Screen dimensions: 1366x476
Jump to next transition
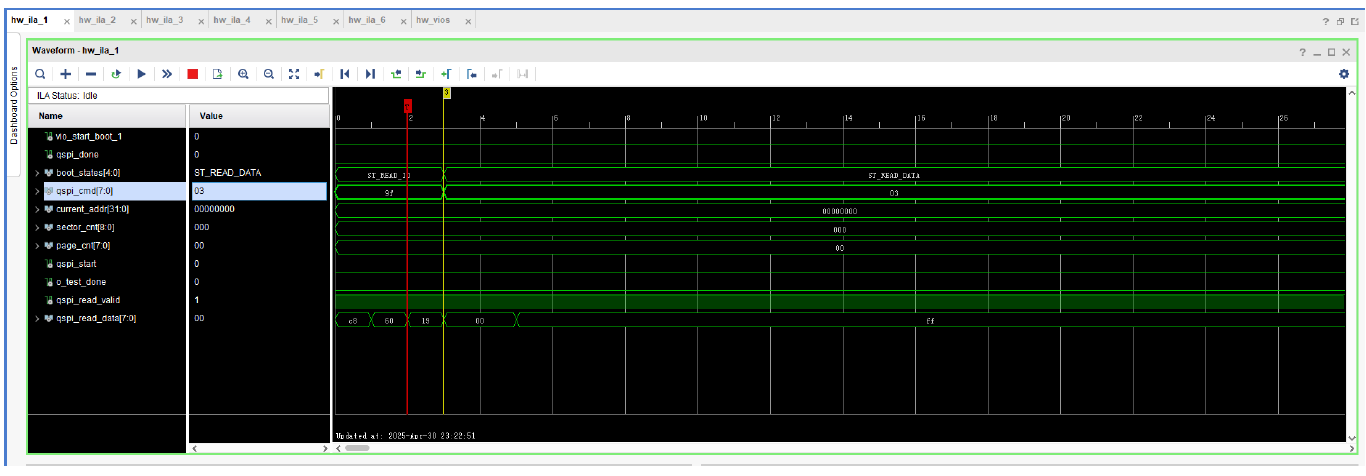[x=421, y=74]
